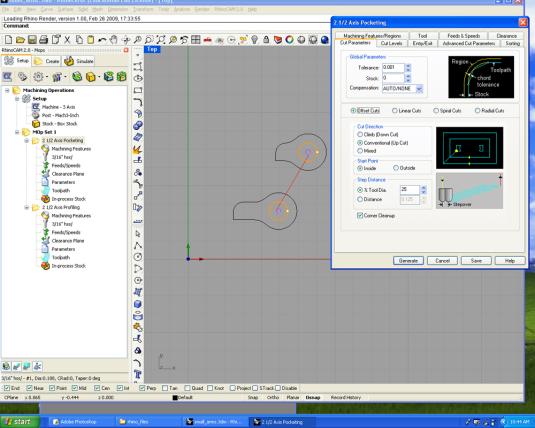Click the Save button in the Pocketing dialog
This screenshot has width=535, height=428.
[x=476, y=261]
